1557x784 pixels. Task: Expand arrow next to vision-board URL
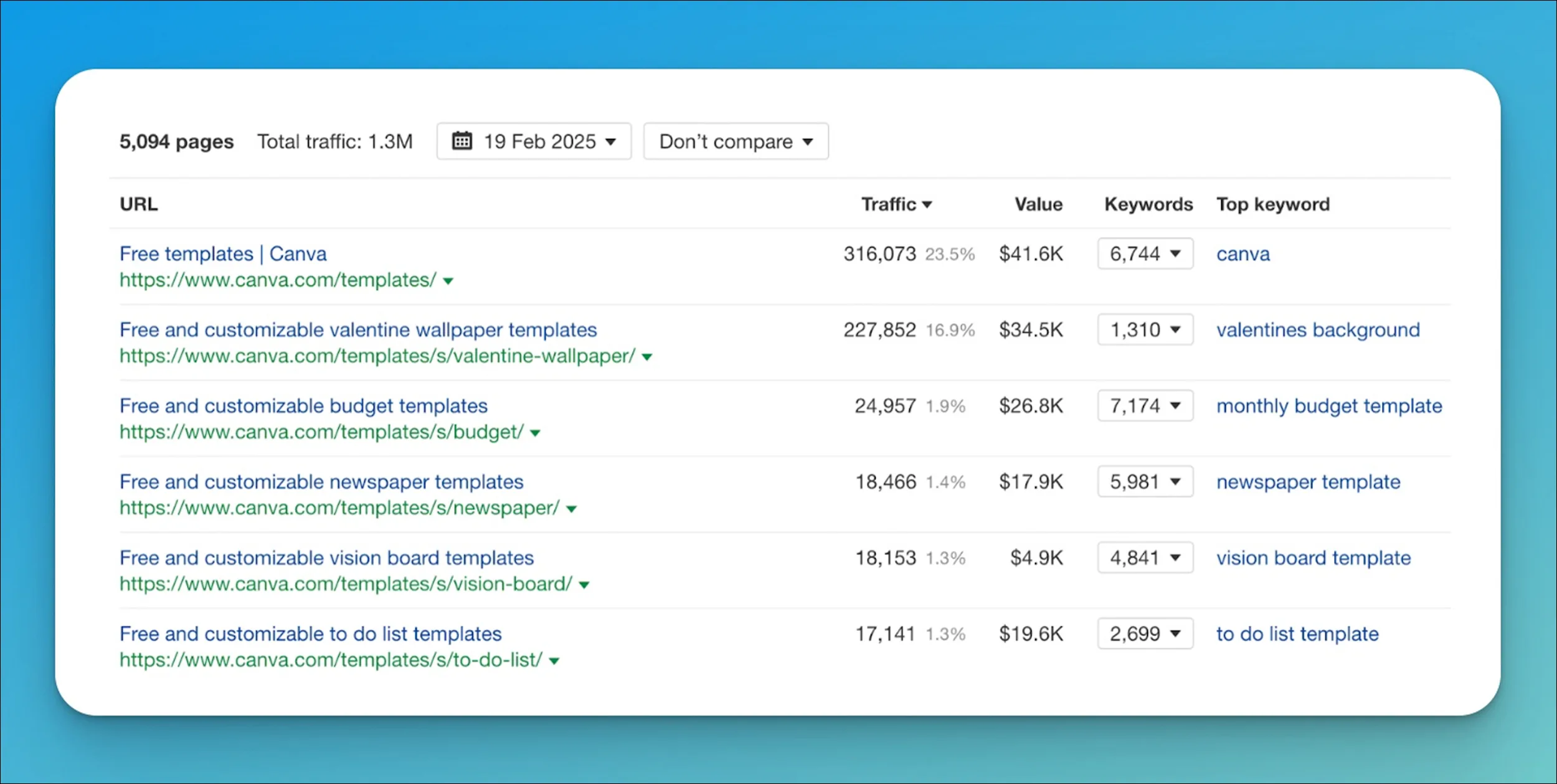point(584,585)
